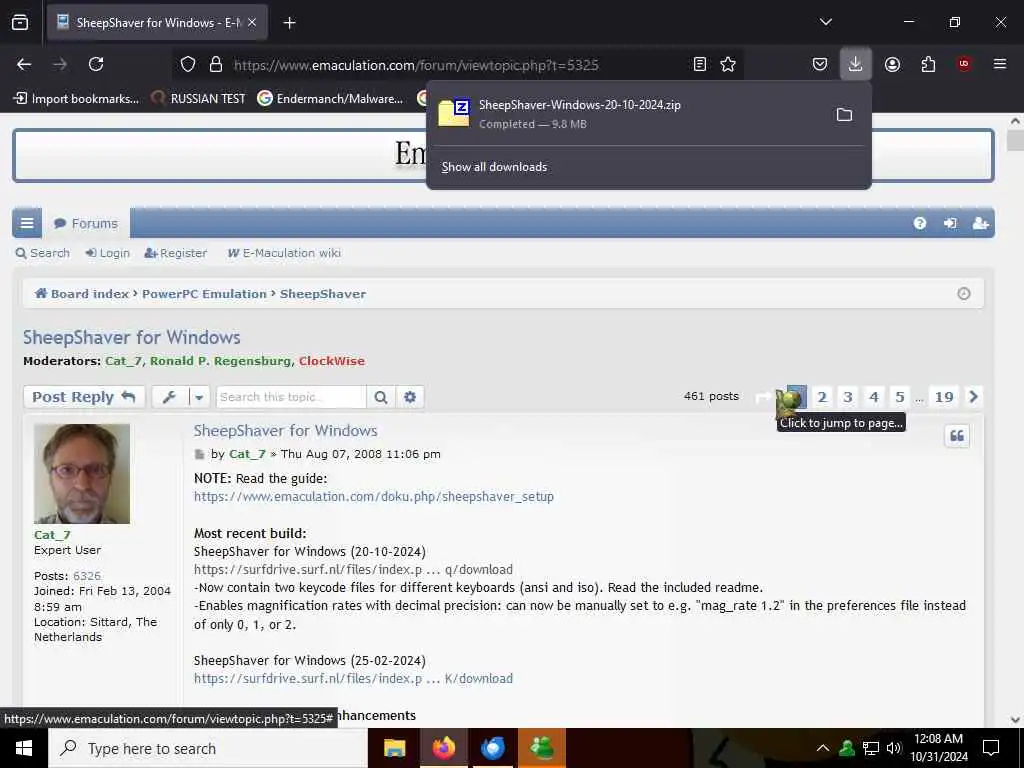Go to page 4 of topic
Screen dimensions: 1024x768
874,397
